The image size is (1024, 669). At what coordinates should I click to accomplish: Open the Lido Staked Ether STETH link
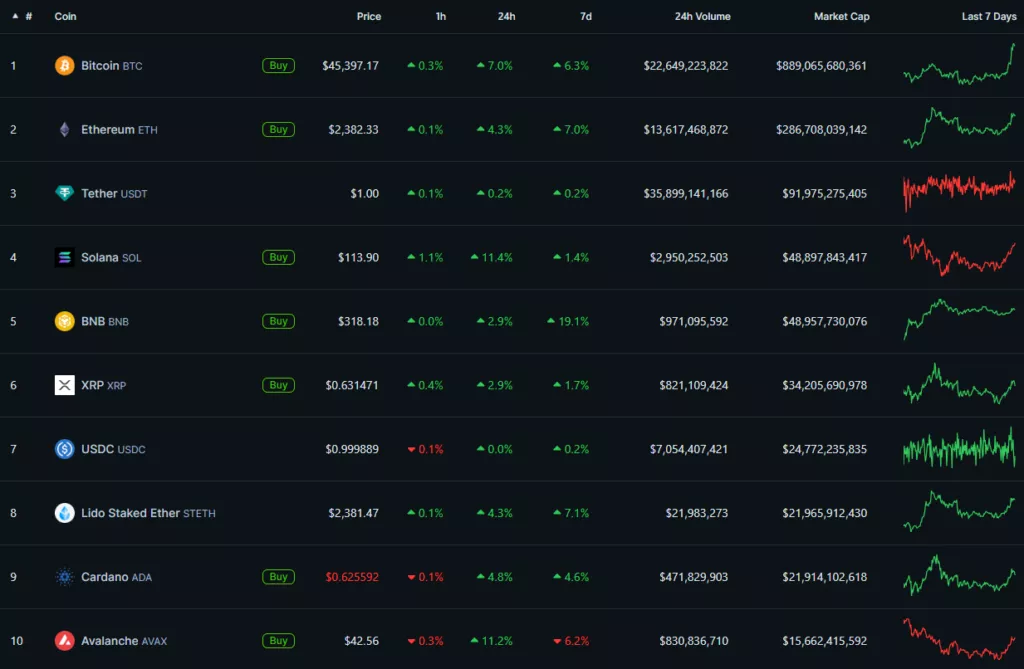148,513
